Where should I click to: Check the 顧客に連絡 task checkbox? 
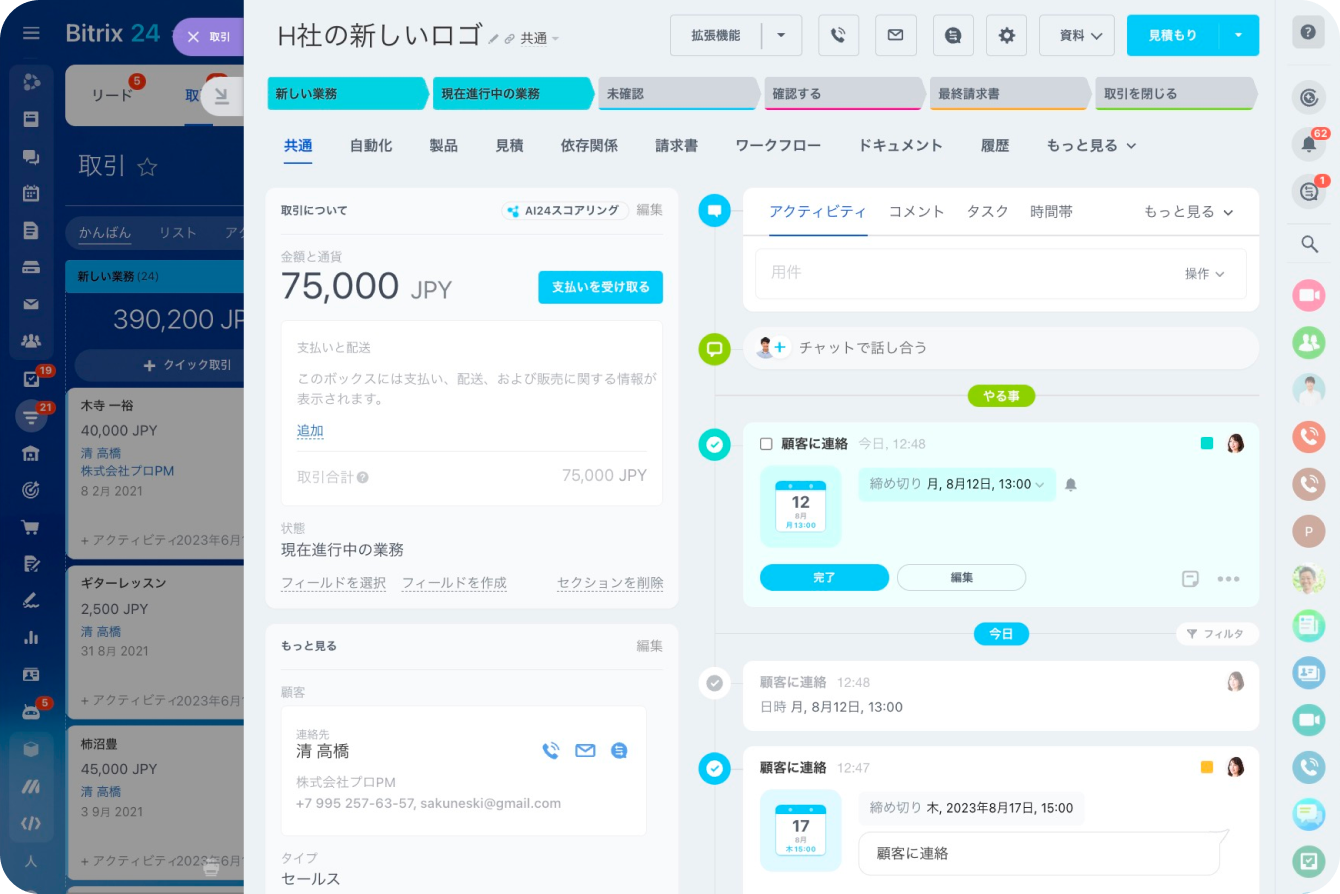(x=766, y=444)
